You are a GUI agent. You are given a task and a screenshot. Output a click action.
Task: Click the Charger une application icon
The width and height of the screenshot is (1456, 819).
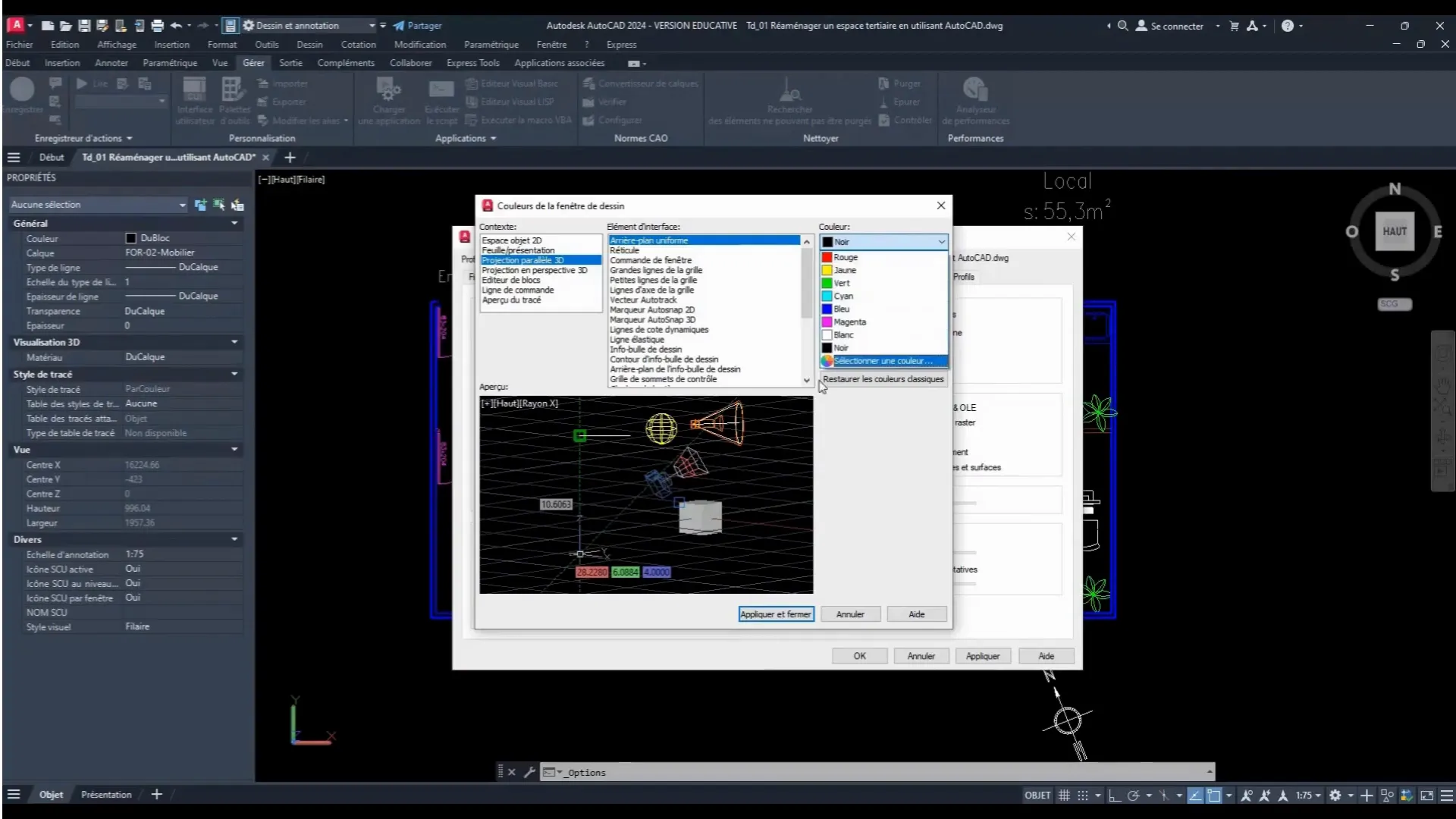[x=388, y=89]
